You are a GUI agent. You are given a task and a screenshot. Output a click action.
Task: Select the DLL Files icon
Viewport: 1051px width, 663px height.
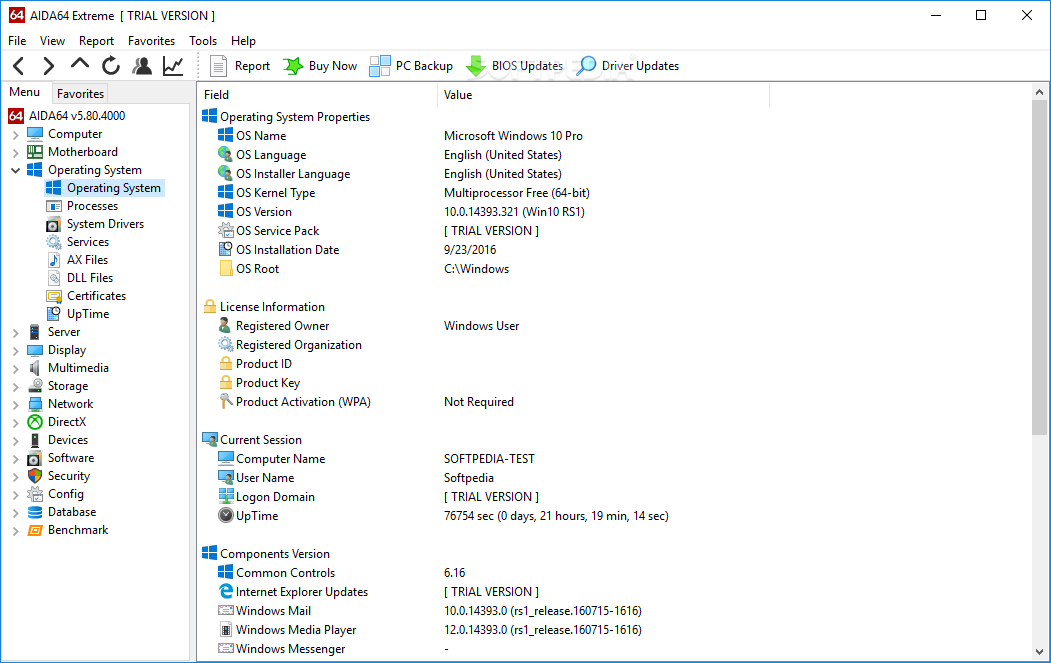click(x=54, y=278)
